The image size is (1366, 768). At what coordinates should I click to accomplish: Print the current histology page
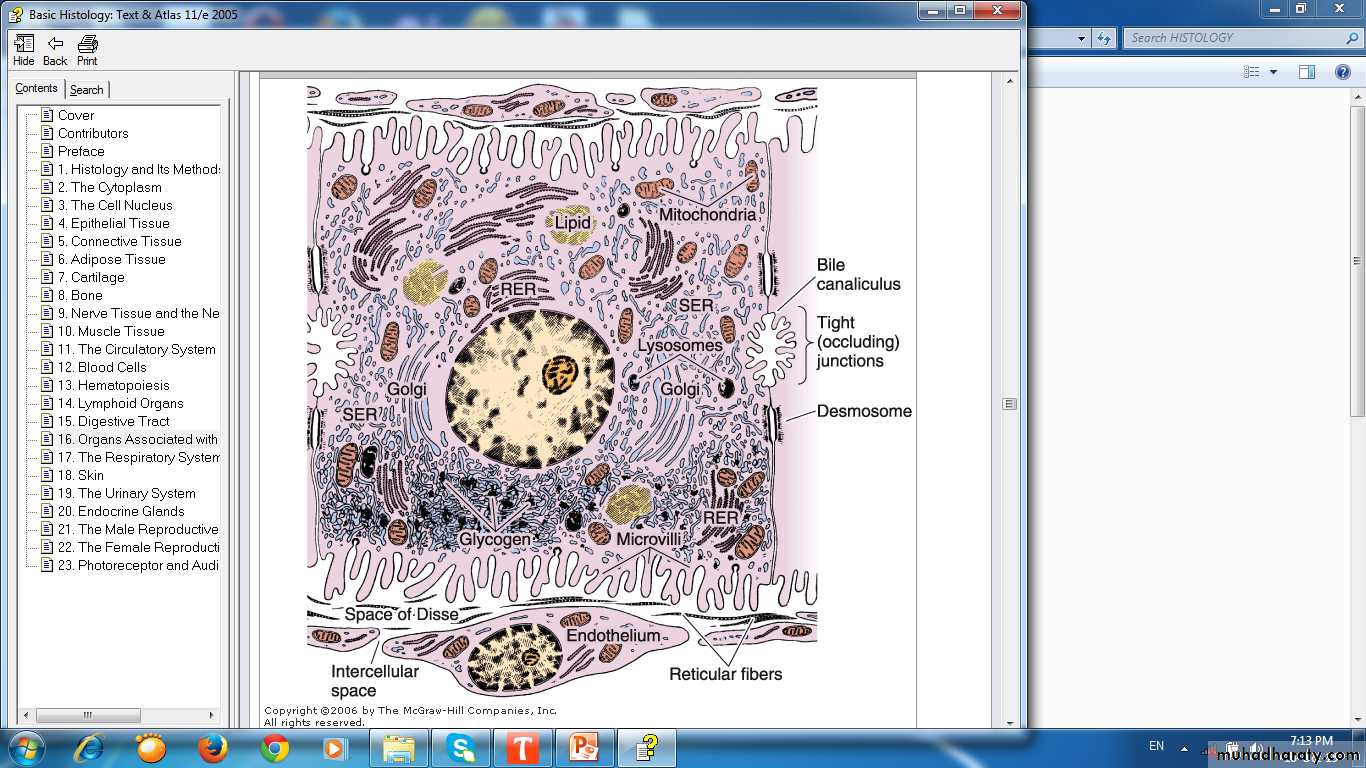pyautogui.click(x=87, y=50)
